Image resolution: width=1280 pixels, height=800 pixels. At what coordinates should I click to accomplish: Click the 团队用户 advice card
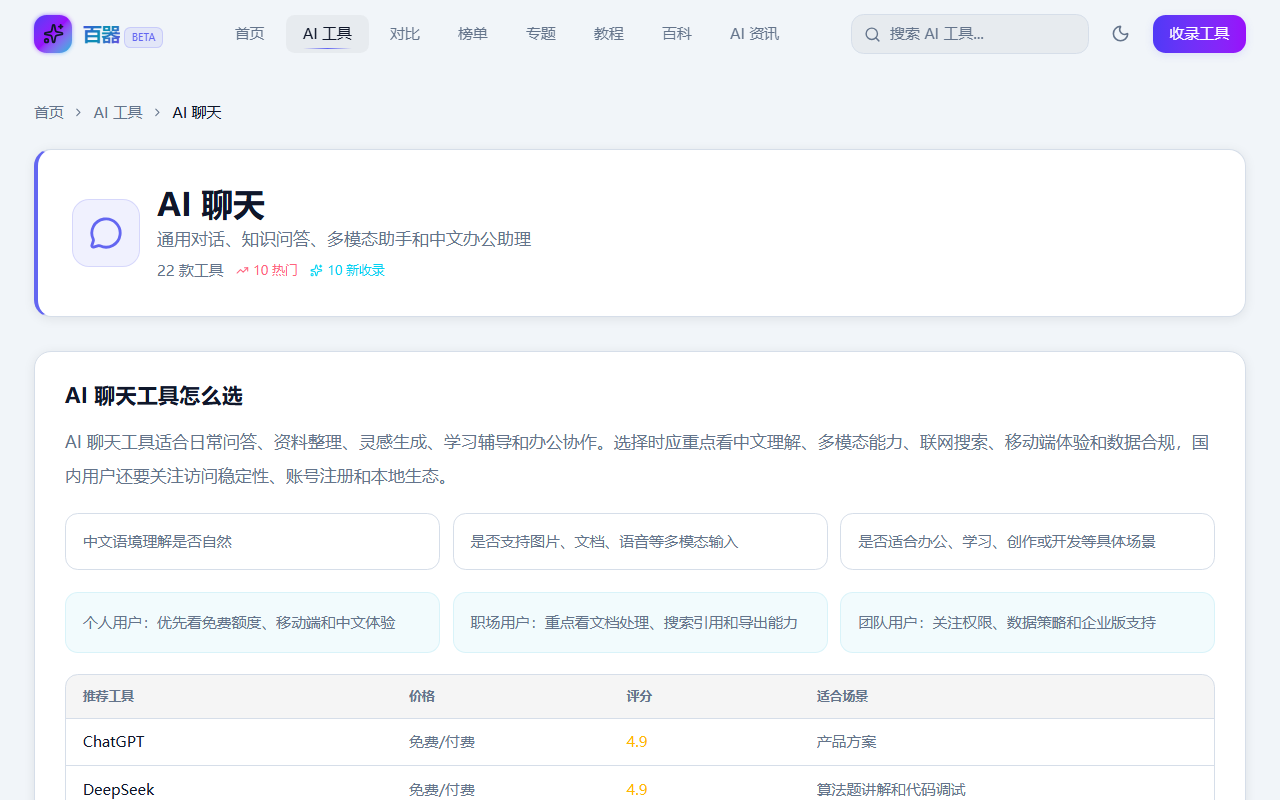[x=1027, y=623]
